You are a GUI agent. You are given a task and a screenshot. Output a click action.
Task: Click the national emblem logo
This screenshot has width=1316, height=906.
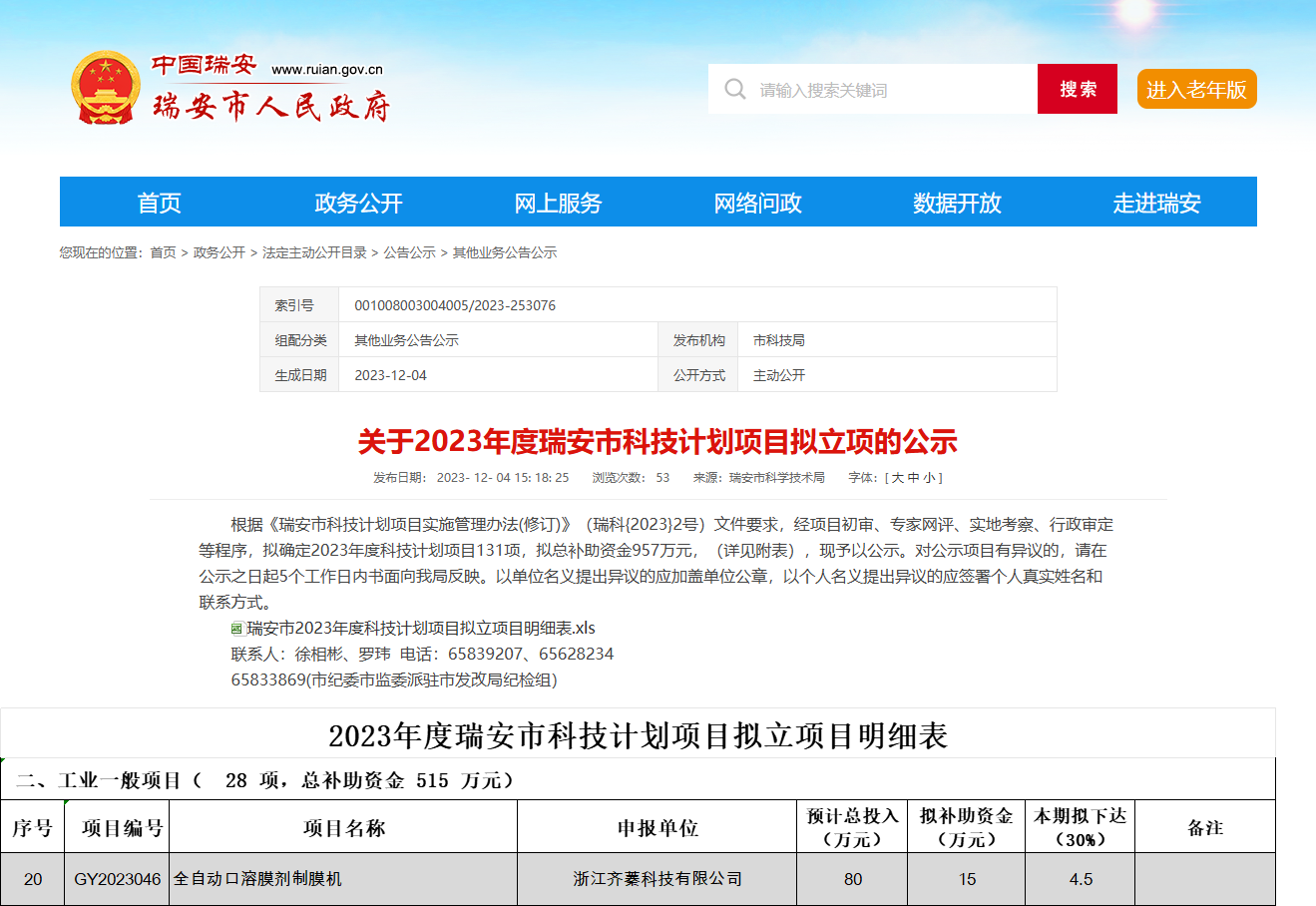click(x=105, y=88)
